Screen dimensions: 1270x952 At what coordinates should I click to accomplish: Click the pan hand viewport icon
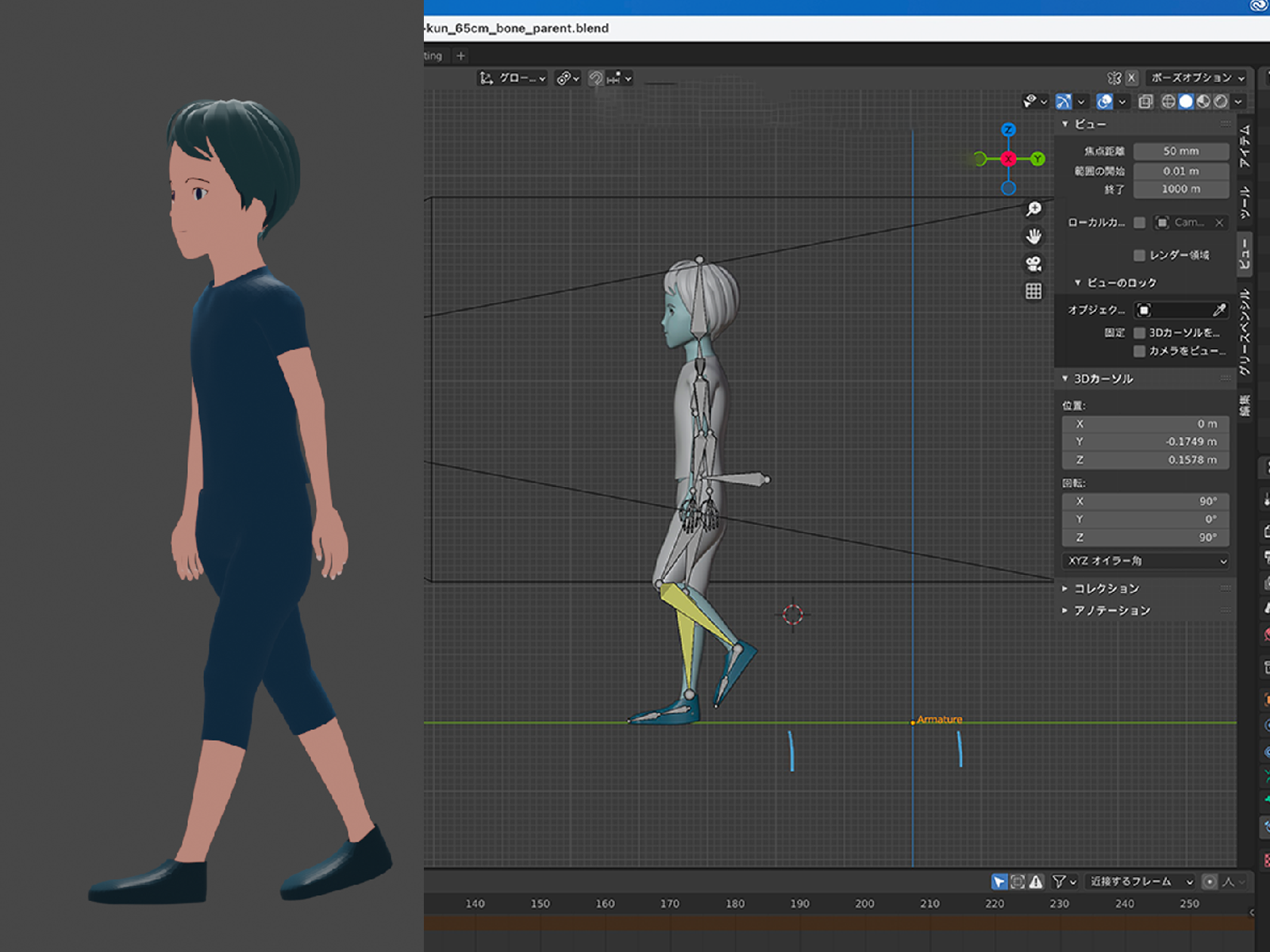1033,236
